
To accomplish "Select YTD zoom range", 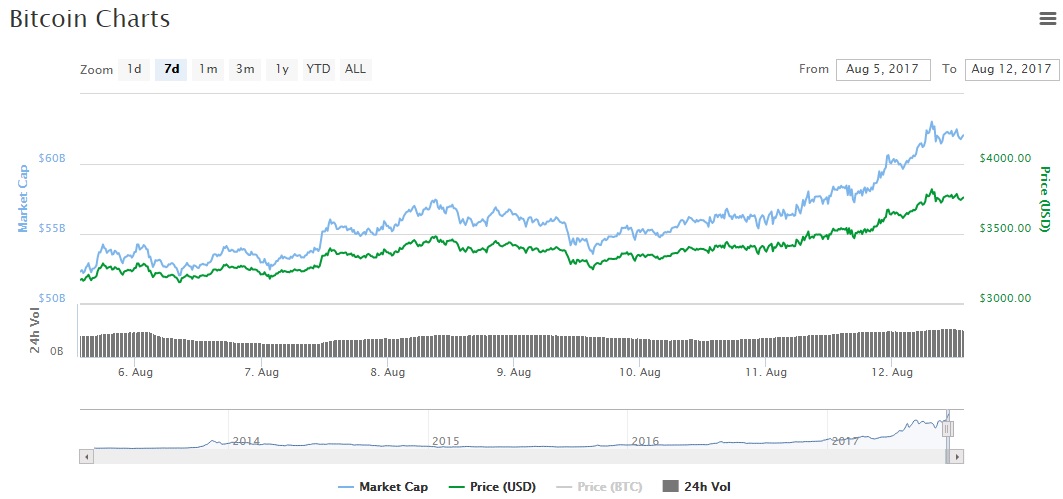I will pyautogui.click(x=319, y=69).
